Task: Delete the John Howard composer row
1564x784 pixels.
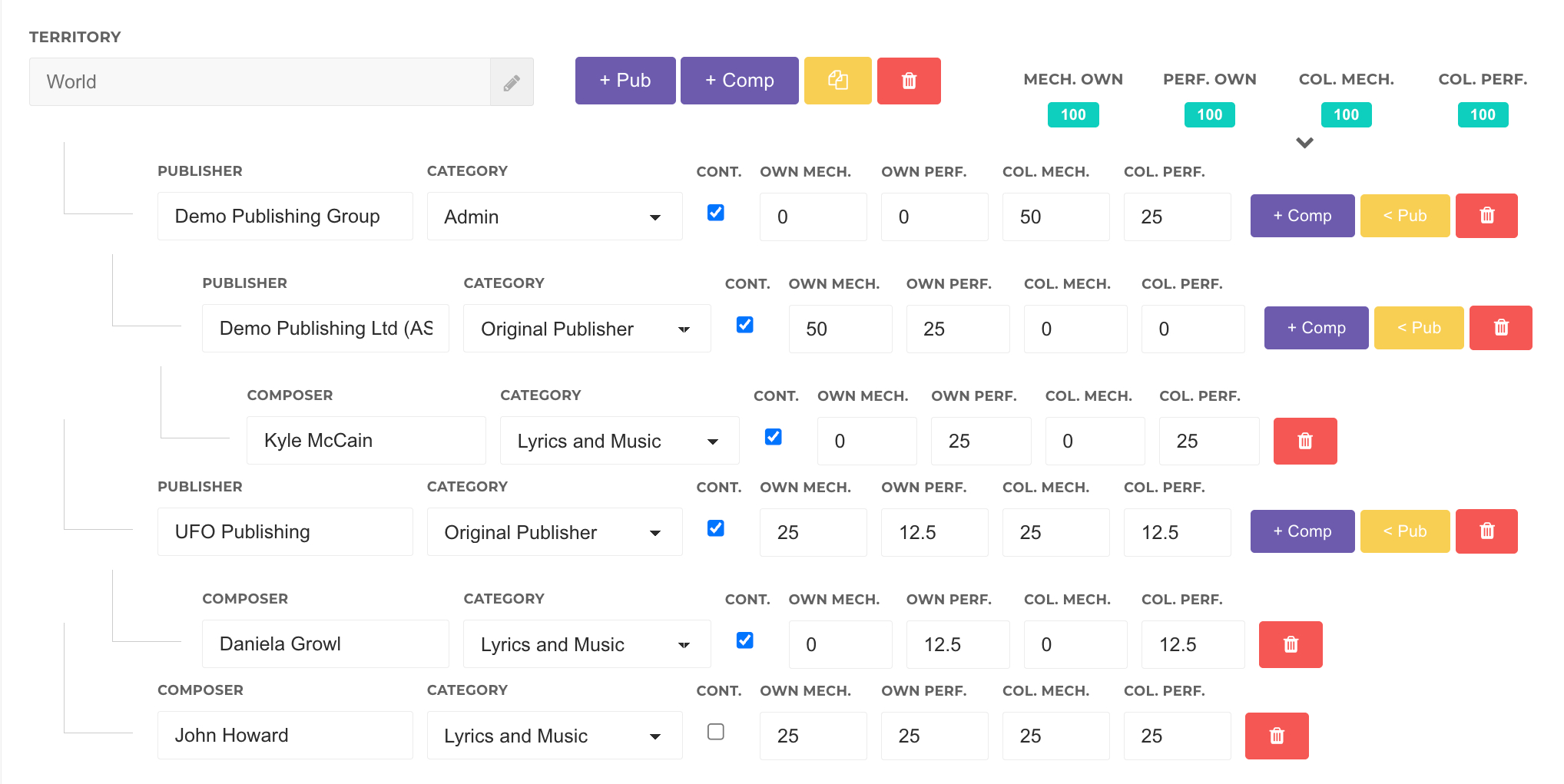Action: 1277,736
